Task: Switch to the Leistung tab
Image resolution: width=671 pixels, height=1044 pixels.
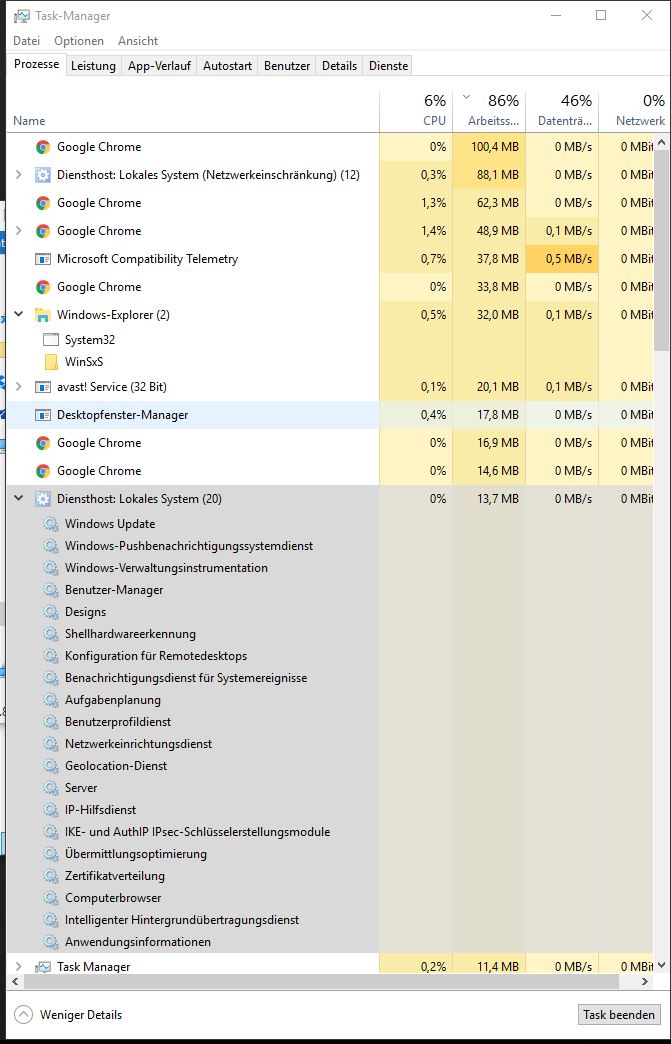Action: click(x=93, y=66)
